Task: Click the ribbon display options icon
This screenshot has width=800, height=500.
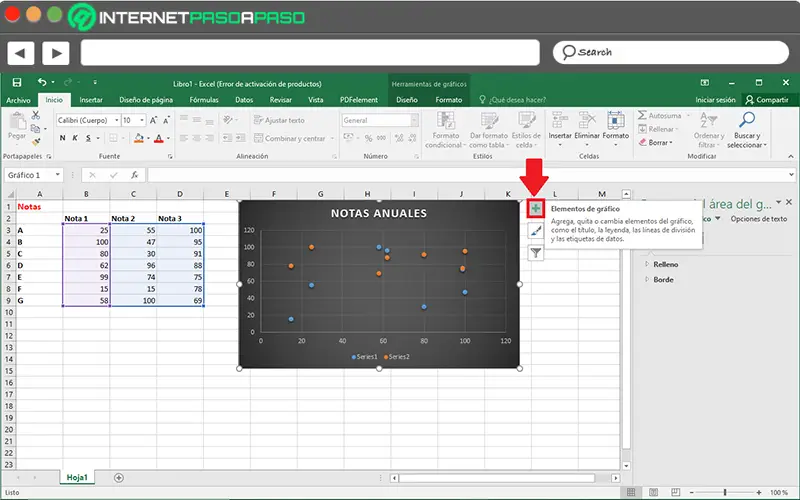Action: pos(705,82)
